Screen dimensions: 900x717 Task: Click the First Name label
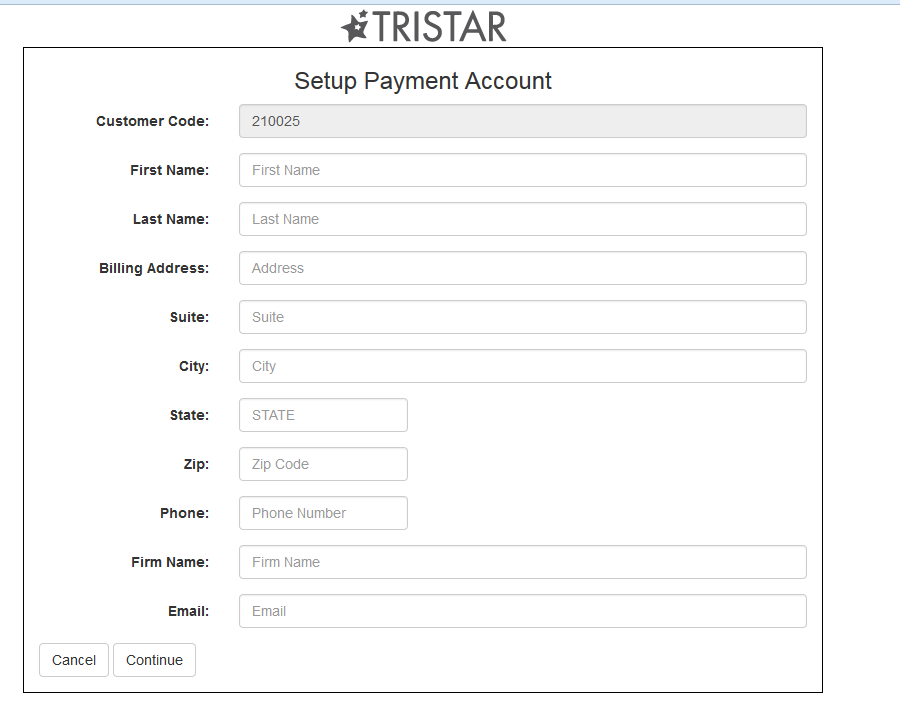tap(170, 170)
